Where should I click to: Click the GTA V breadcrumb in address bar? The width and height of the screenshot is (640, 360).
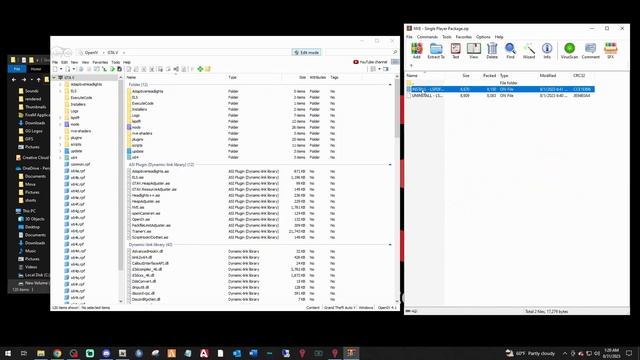[x=113, y=52]
